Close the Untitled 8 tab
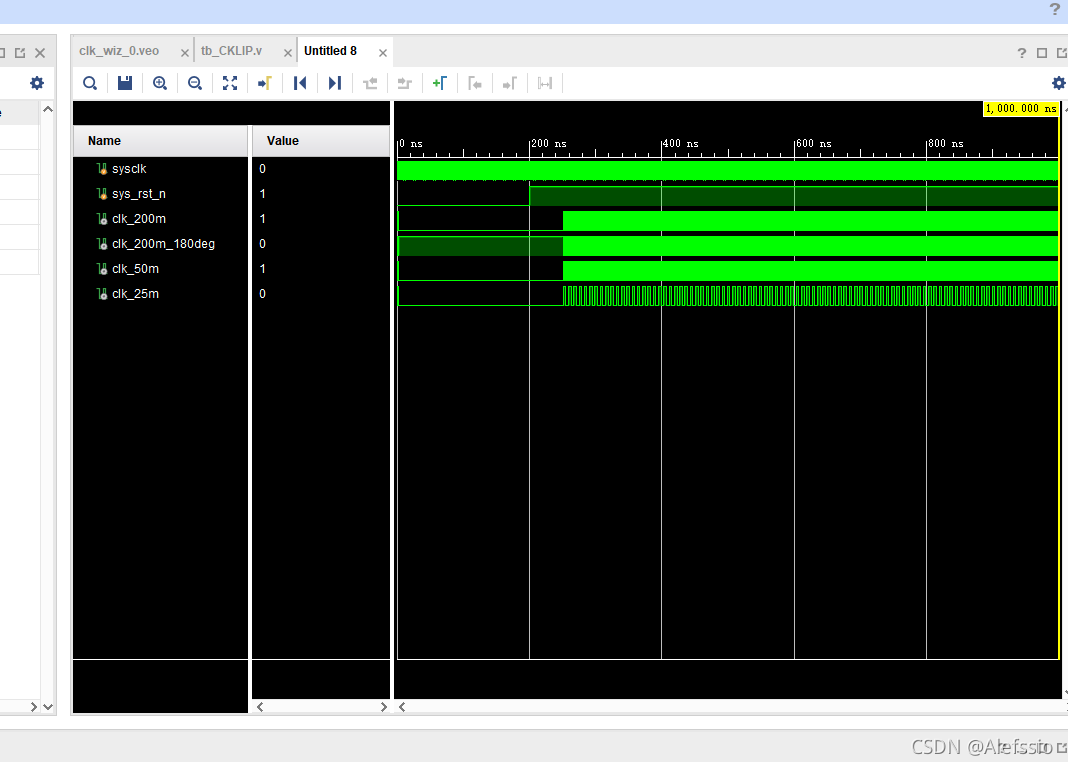The height and width of the screenshot is (765, 1068). click(x=383, y=53)
